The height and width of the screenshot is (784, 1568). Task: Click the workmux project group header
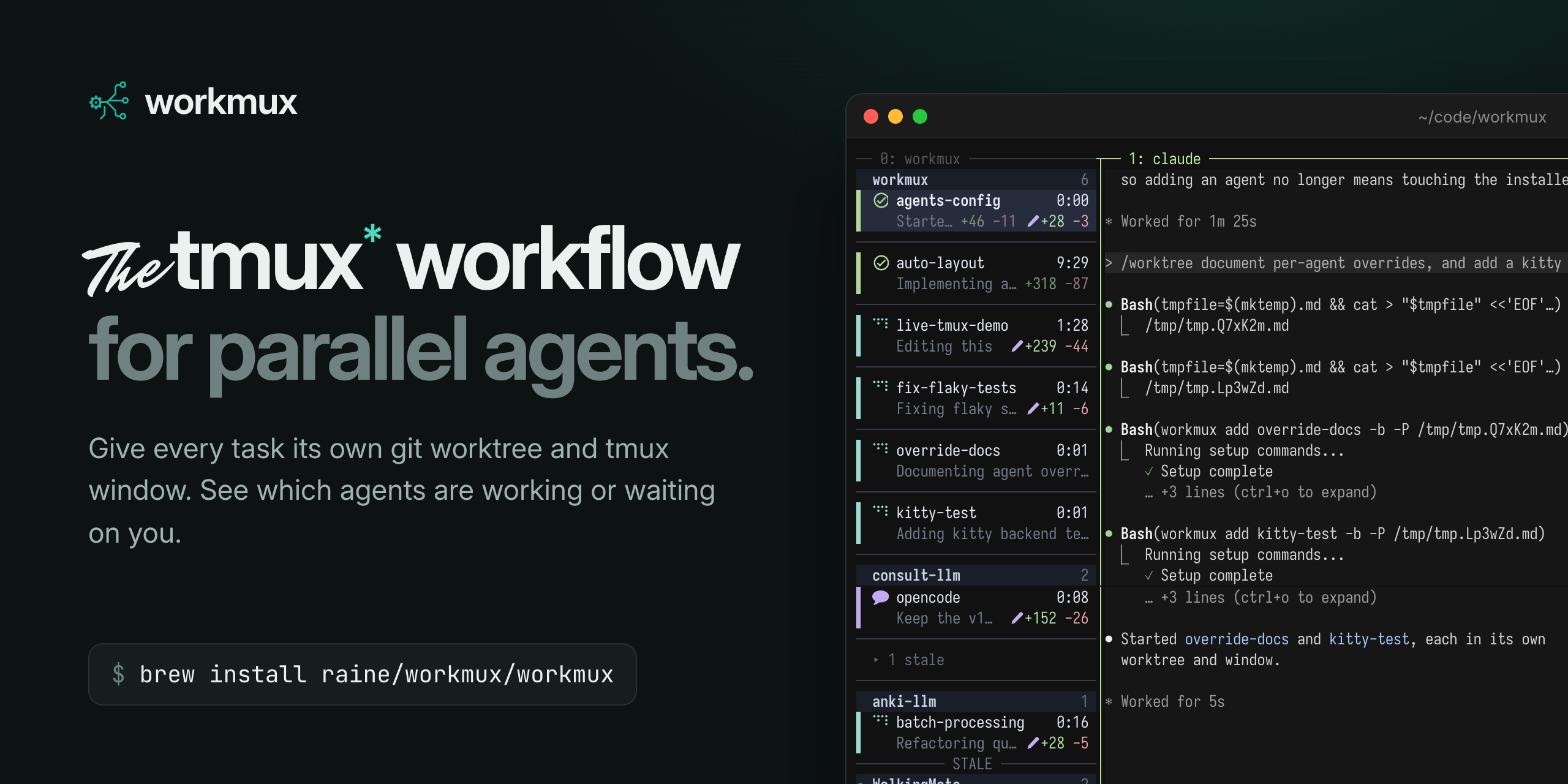[976, 179]
